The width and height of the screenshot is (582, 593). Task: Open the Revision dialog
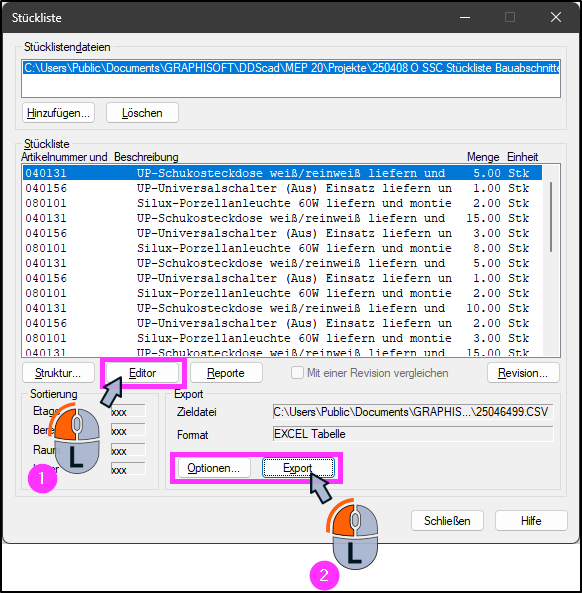pyautogui.click(x=523, y=373)
